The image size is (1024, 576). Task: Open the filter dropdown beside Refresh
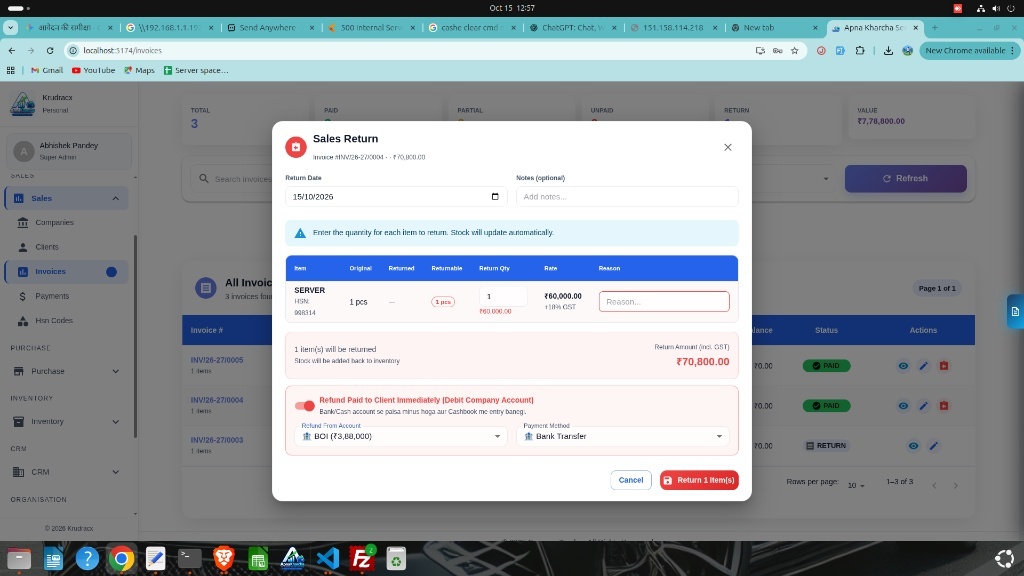coord(825,179)
